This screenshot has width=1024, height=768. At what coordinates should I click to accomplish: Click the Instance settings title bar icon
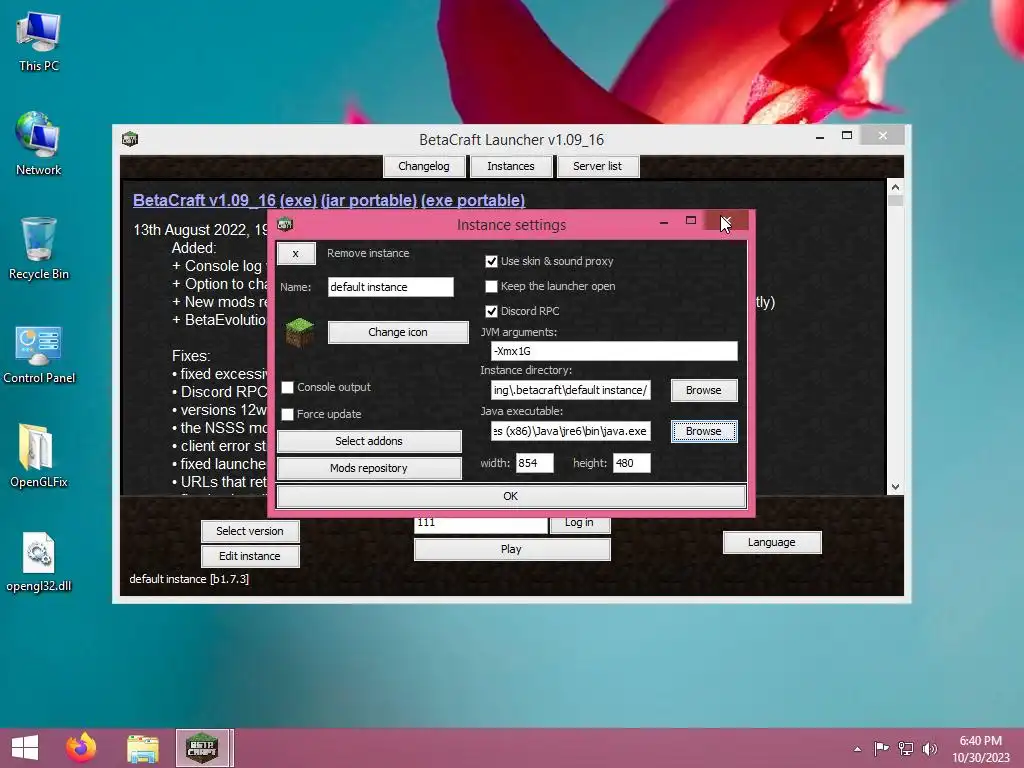point(285,225)
